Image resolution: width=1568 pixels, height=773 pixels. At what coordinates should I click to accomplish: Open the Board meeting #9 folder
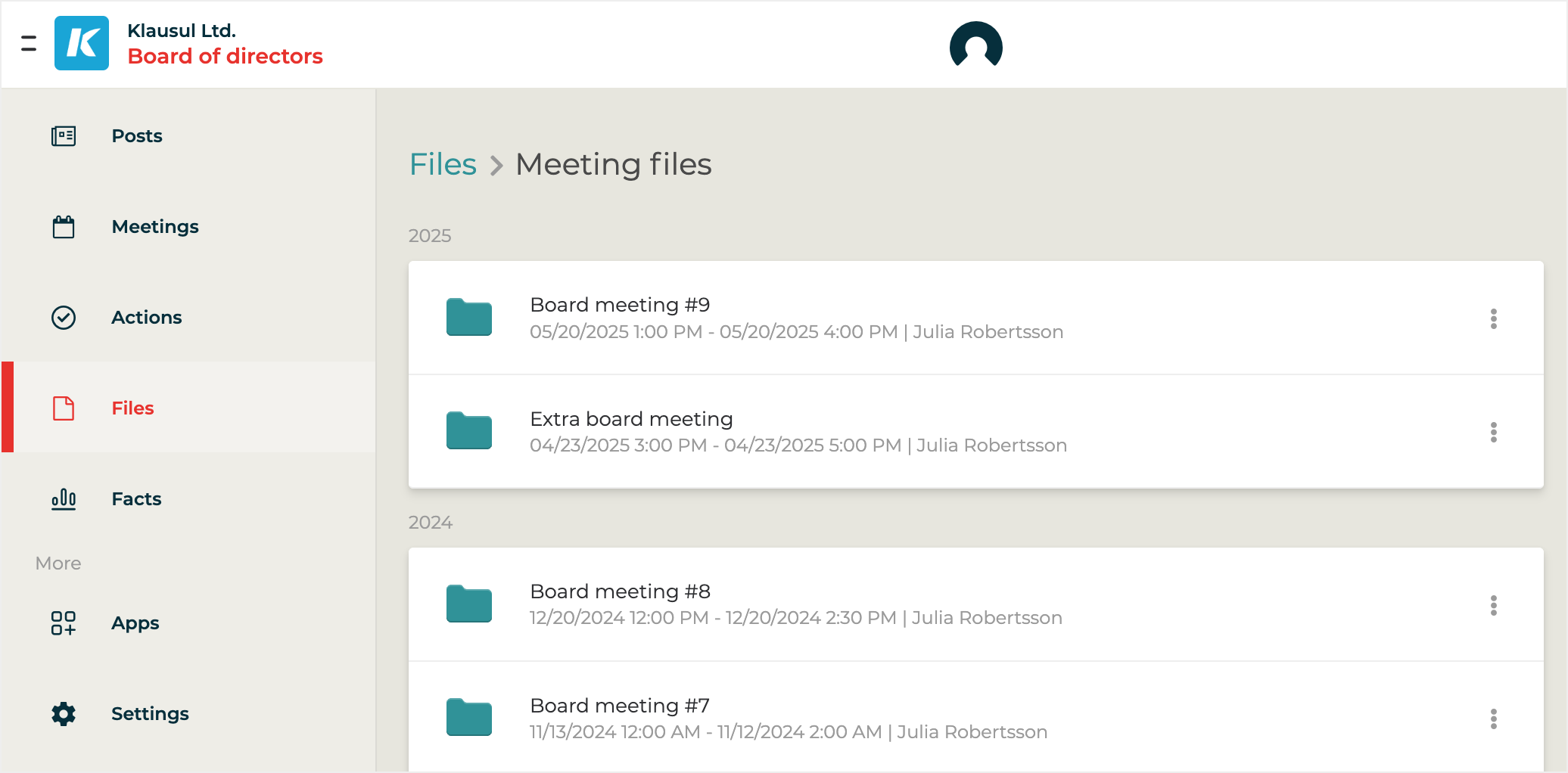(x=469, y=318)
